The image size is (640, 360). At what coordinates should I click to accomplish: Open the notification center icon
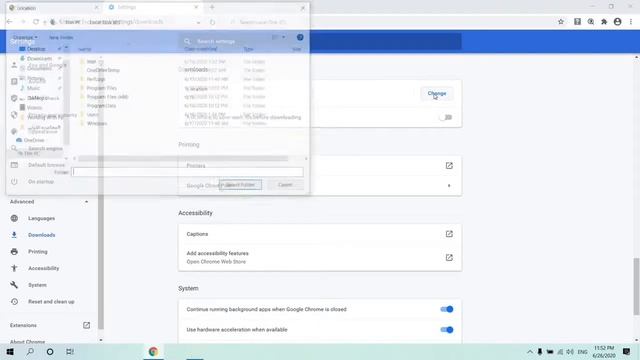tap(627, 351)
